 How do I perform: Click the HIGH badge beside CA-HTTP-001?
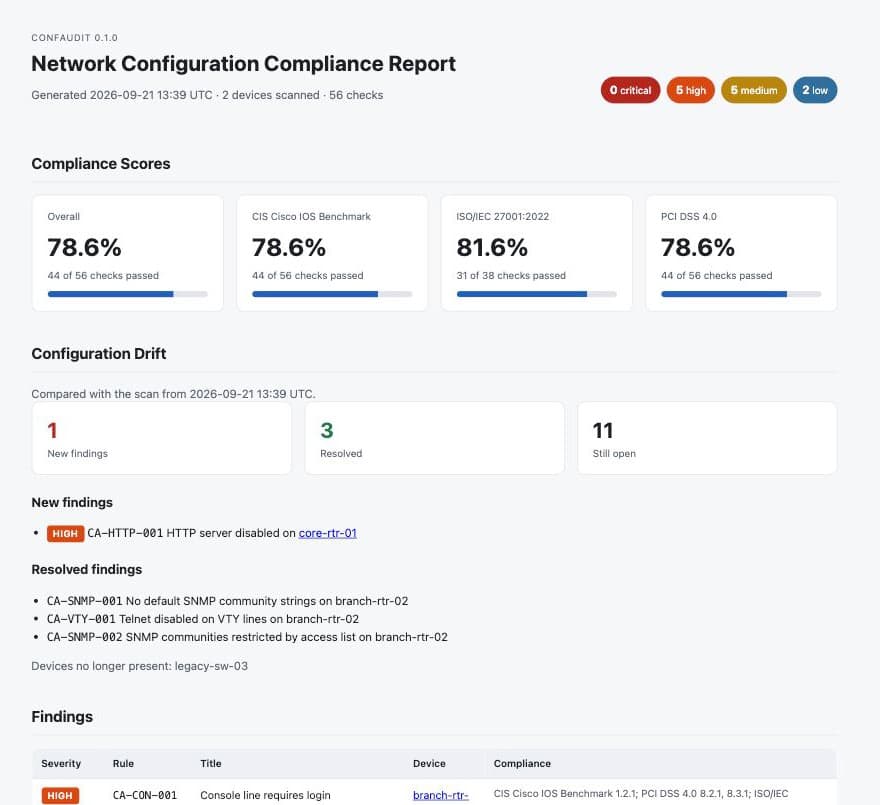click(66, 533)
